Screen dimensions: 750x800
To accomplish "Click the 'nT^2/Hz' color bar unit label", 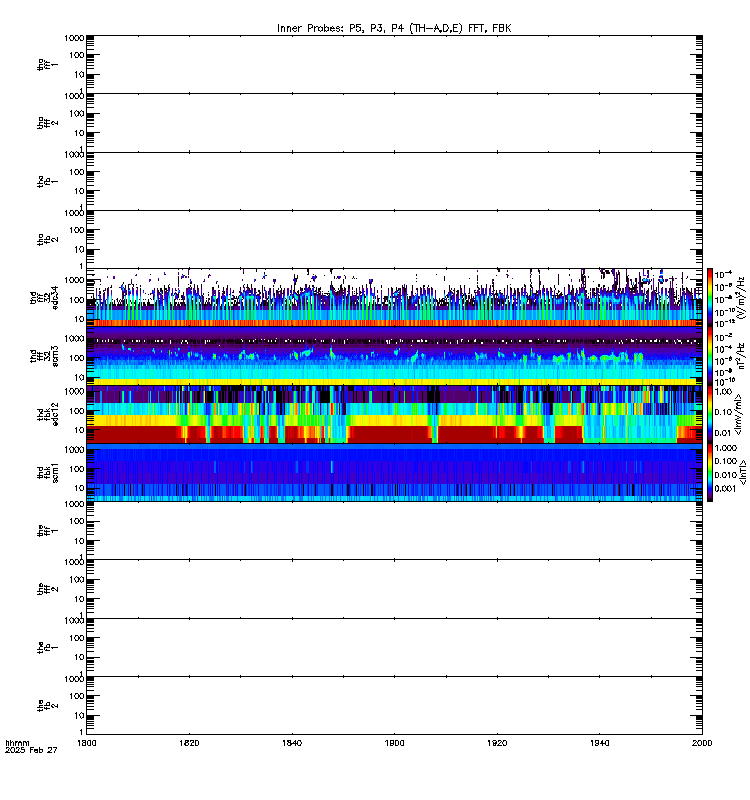I will click(x=741, y=356).
